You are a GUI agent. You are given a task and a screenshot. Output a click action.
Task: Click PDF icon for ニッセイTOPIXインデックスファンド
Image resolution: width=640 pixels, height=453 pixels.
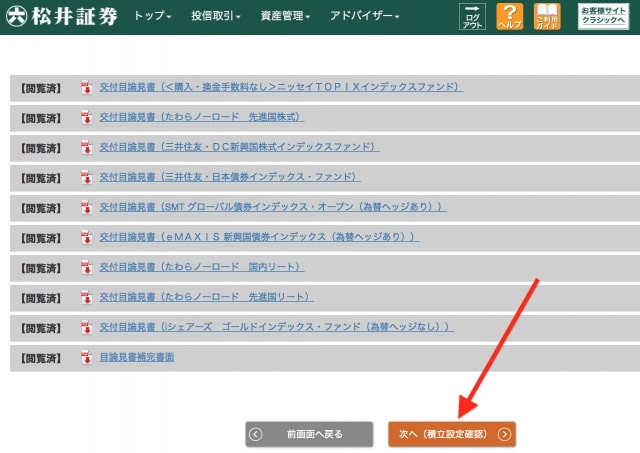tap(86, 87)
